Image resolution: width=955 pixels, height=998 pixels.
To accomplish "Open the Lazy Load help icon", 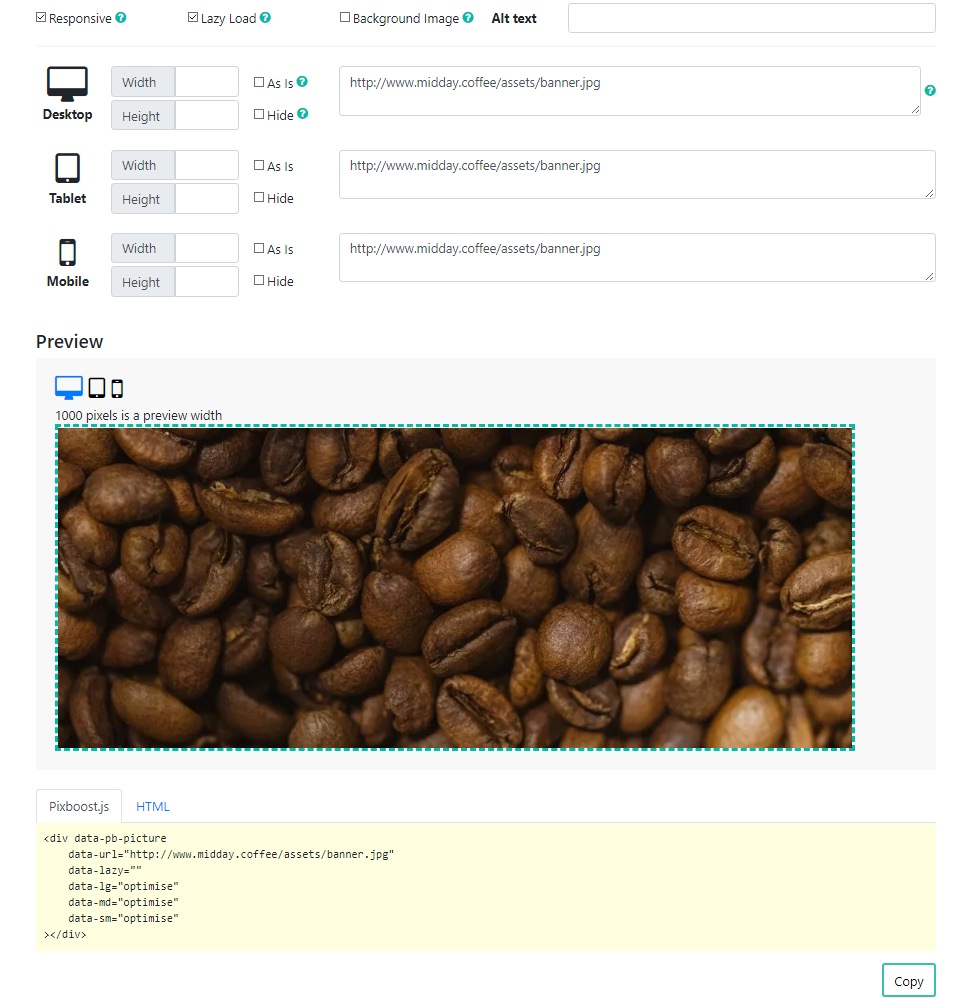I will pyautogui.click(x=265, y=18).
